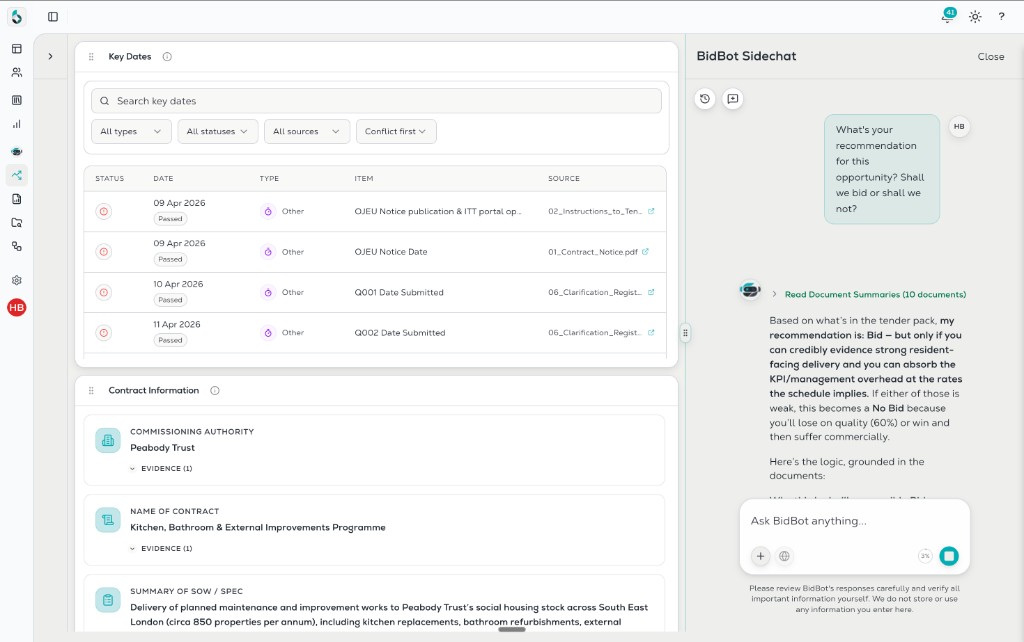Toggle web search globe icon in chat box
1024x642 pixels.
pos(784,556)
